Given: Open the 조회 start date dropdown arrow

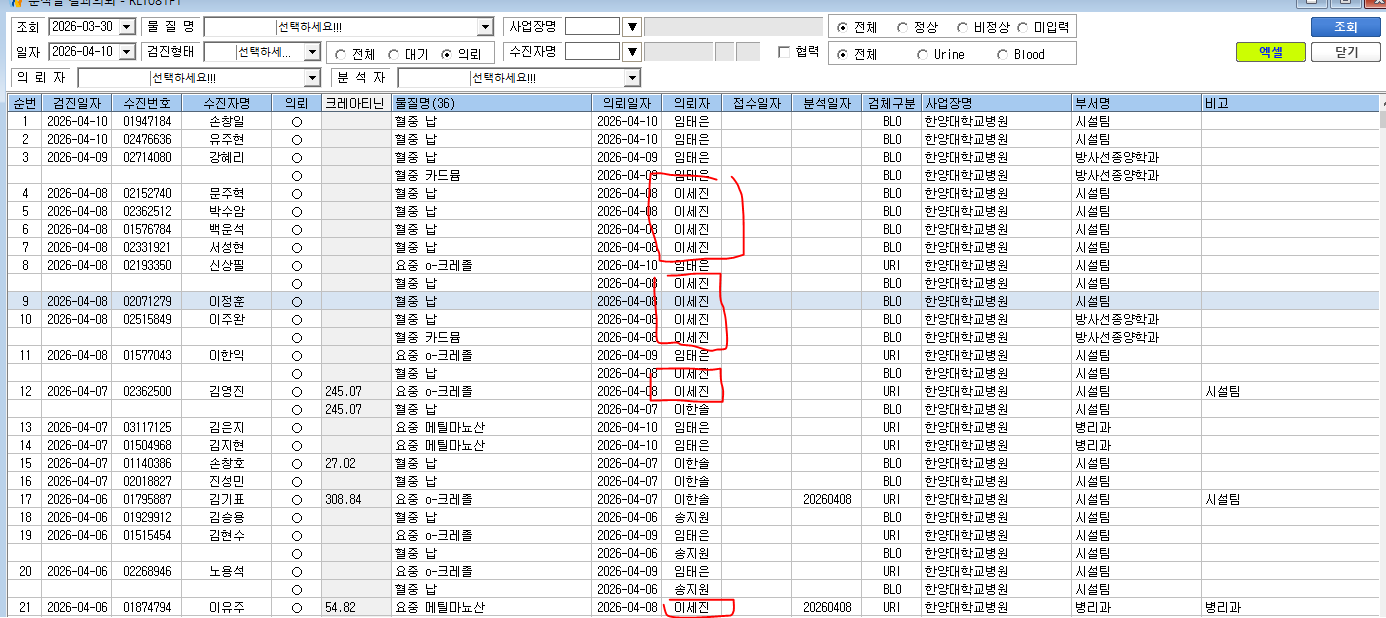Looking at the screenshot, I should point(126,27).
